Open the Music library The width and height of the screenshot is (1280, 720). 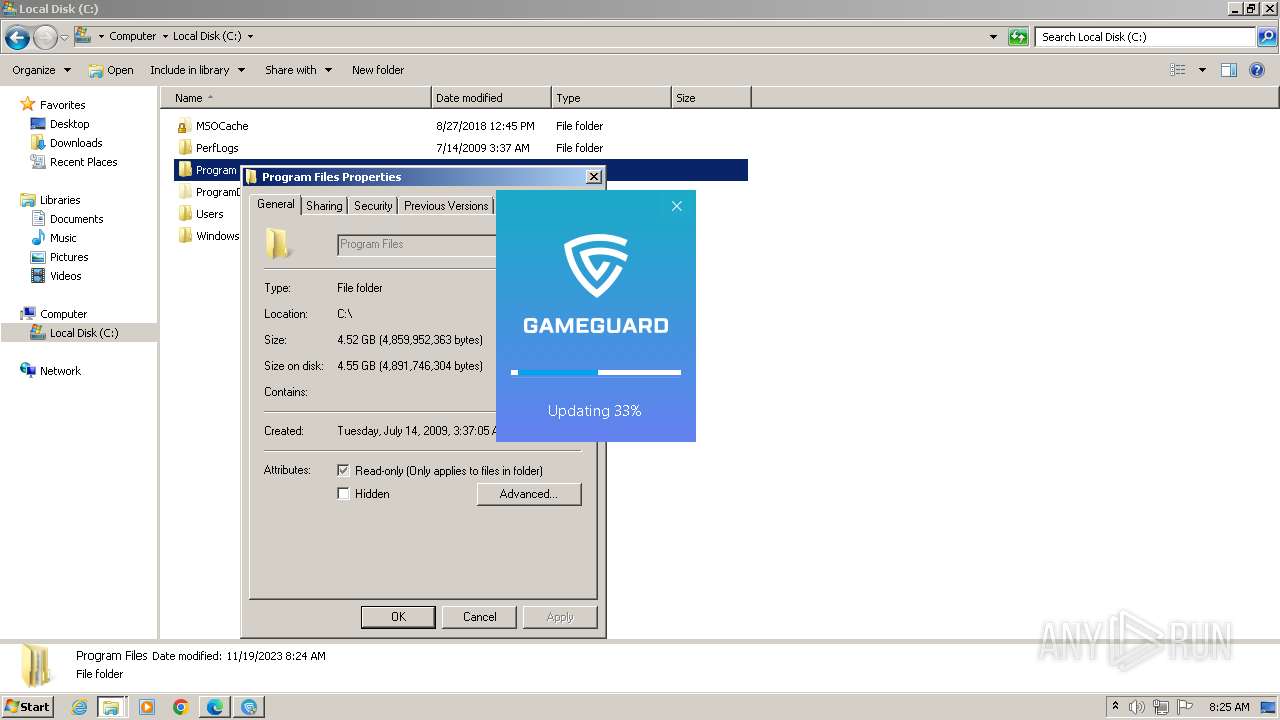coord(53,238)
